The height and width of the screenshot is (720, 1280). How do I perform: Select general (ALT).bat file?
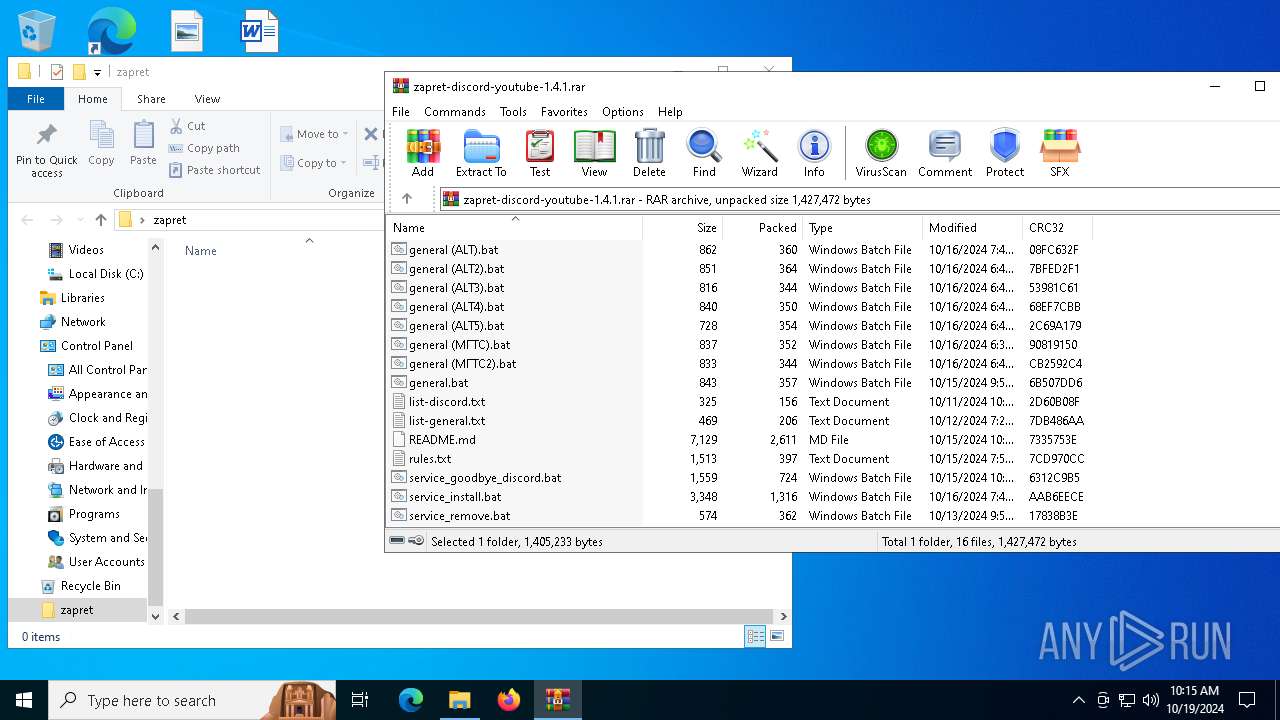click(x=453, y=250)
